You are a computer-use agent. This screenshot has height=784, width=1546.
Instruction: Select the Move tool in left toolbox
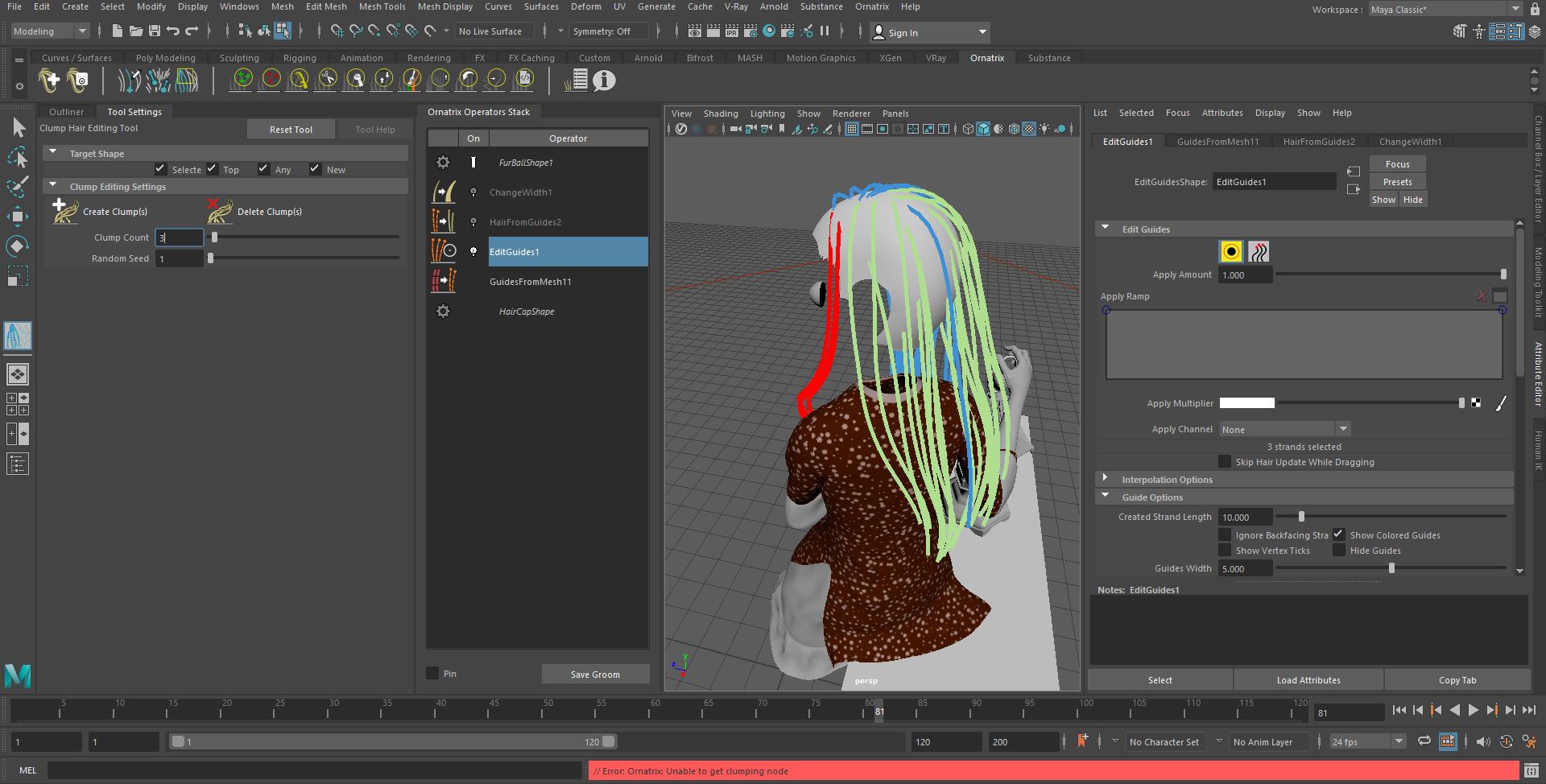tap(18, 216)
